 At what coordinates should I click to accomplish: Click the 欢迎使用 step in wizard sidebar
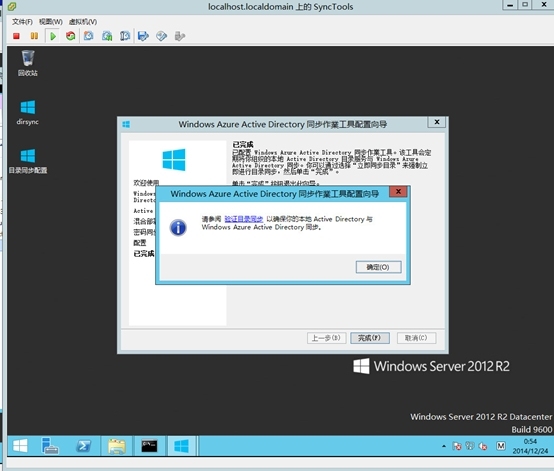pos(146,183)
